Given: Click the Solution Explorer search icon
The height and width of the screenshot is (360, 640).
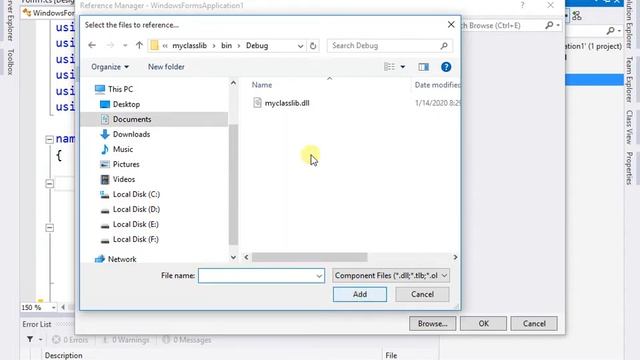Looking at the screenshot, I should [610, 31].
